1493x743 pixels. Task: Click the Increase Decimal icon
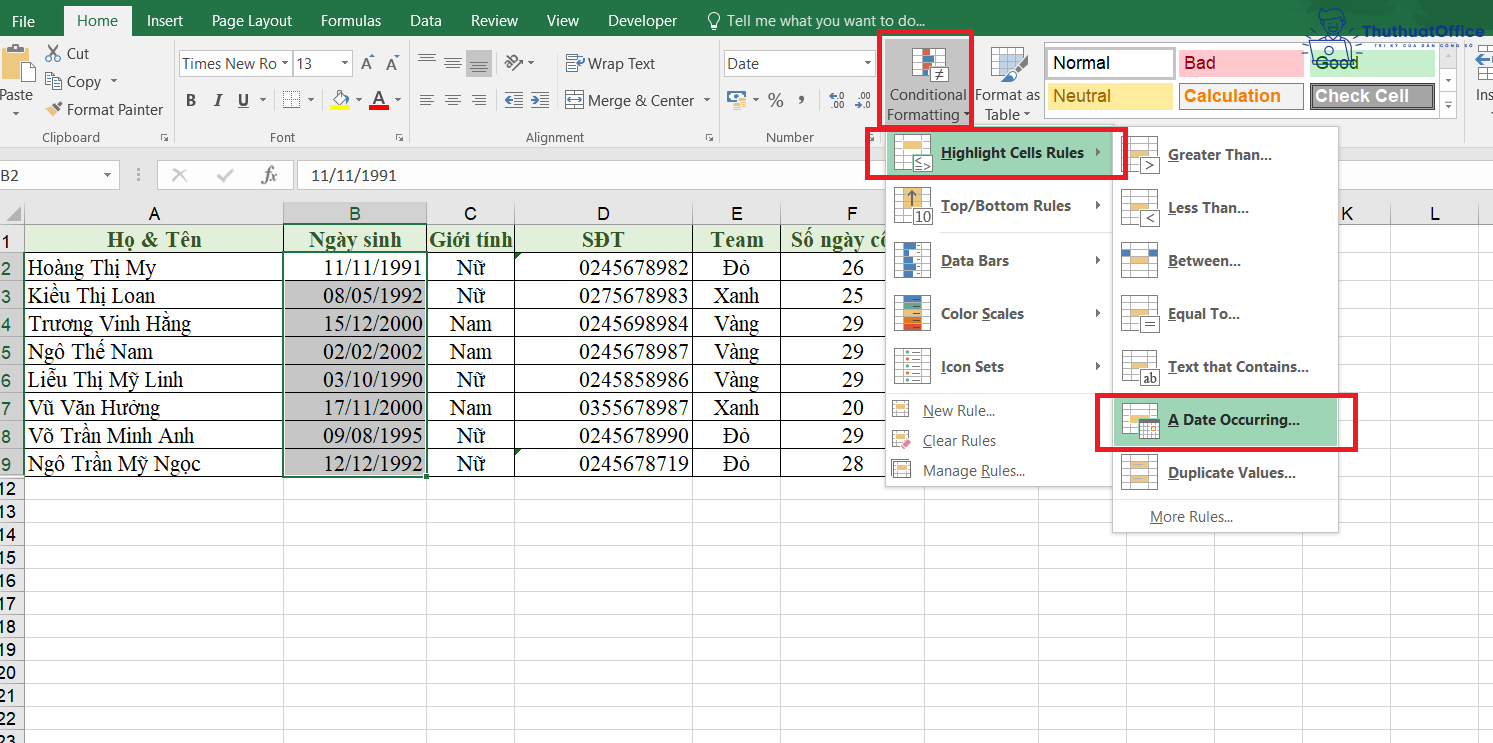tap(836, 100)
